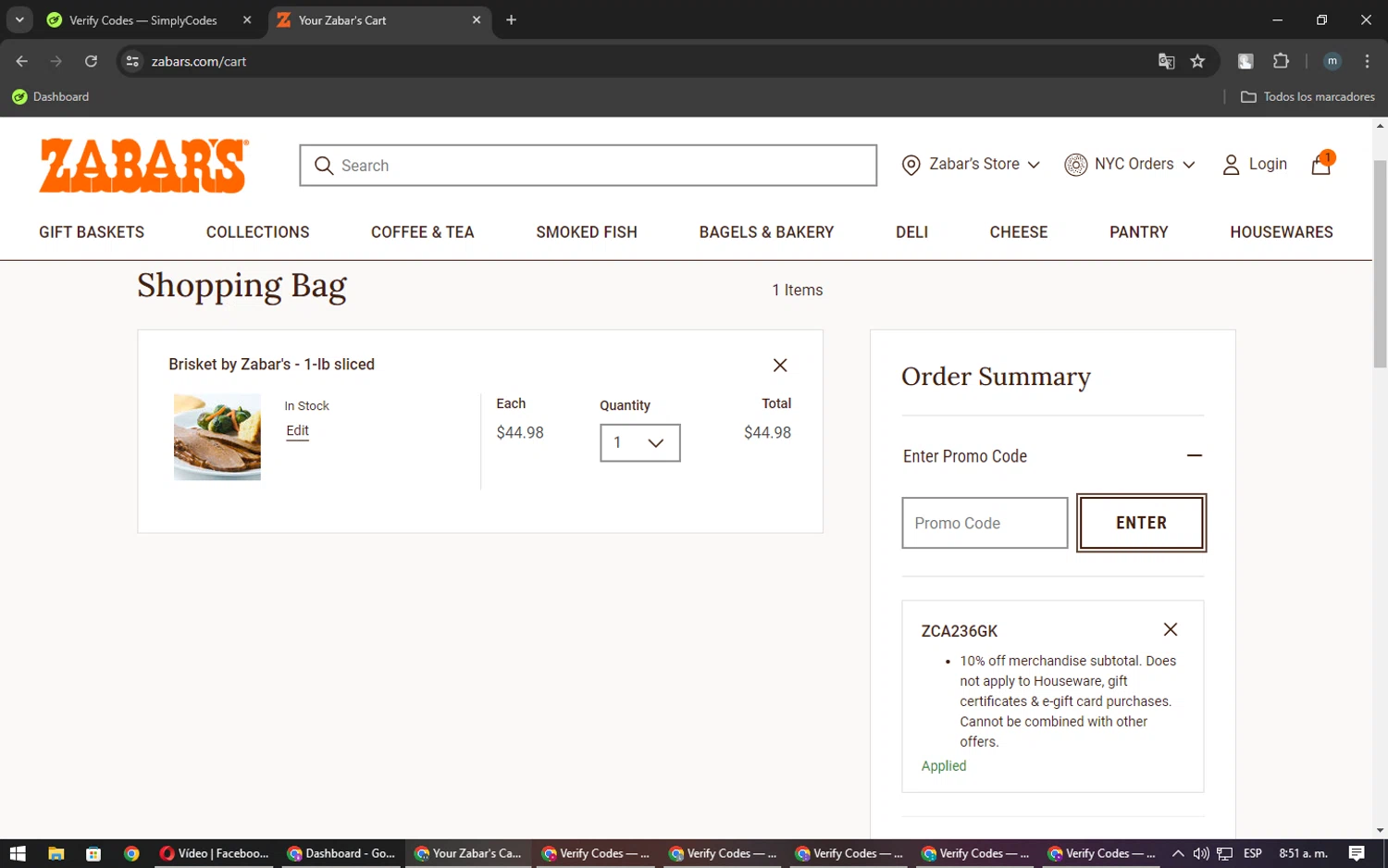The image size is (1388, 868).
Task: Open Microsoft Store from taskbar
Action: point(93,853)
